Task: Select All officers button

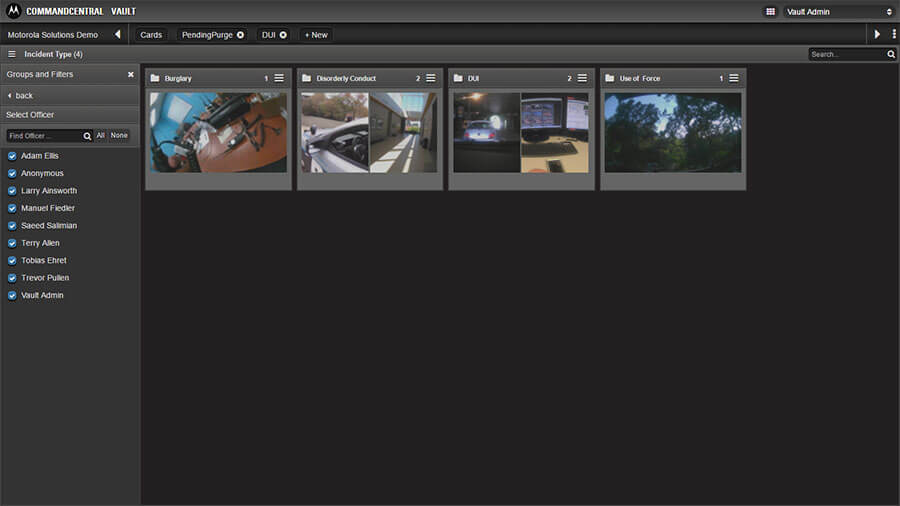Action: (x=100, y=135)
